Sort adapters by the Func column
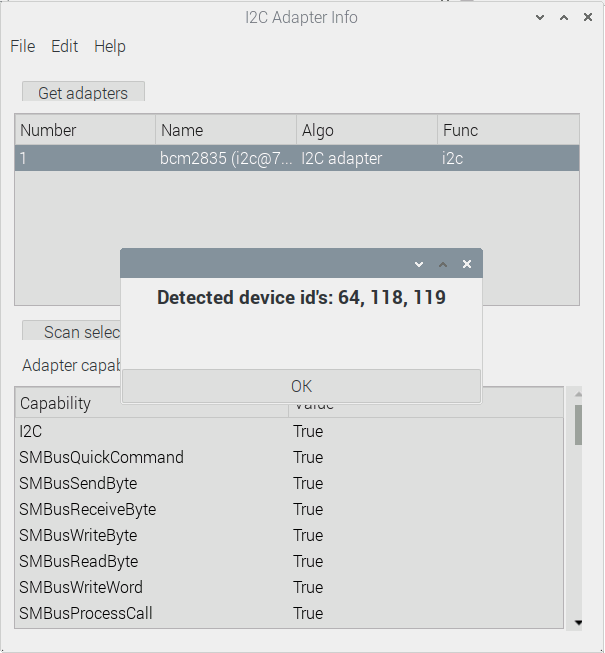 click(x=508, y=130)
